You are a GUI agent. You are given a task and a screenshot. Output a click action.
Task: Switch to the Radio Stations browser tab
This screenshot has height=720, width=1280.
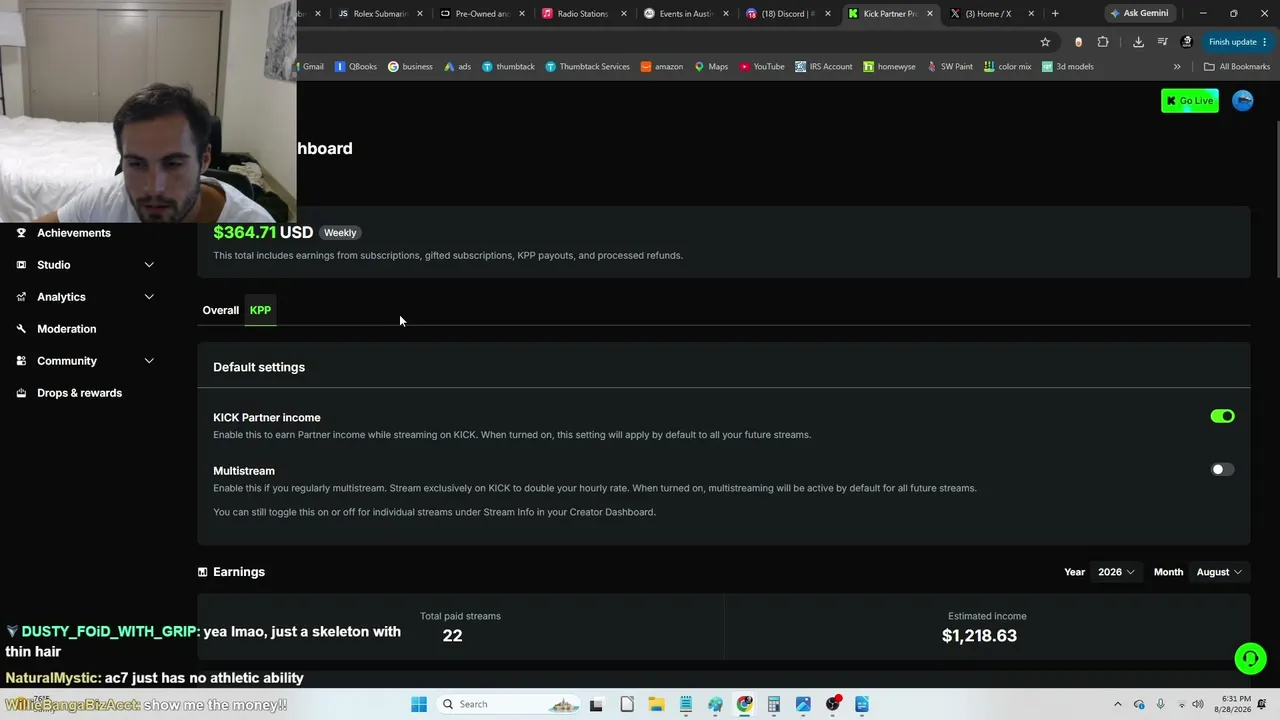coord(584,14)
